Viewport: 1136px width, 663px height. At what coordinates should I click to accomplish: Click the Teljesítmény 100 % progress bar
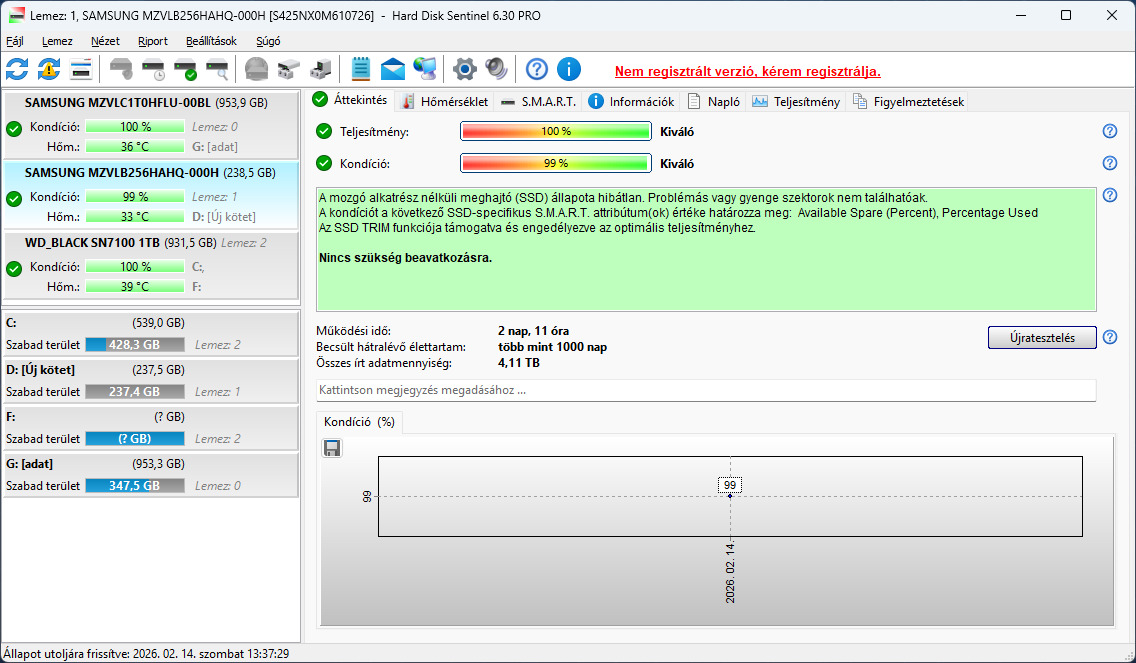click(556, 132)
